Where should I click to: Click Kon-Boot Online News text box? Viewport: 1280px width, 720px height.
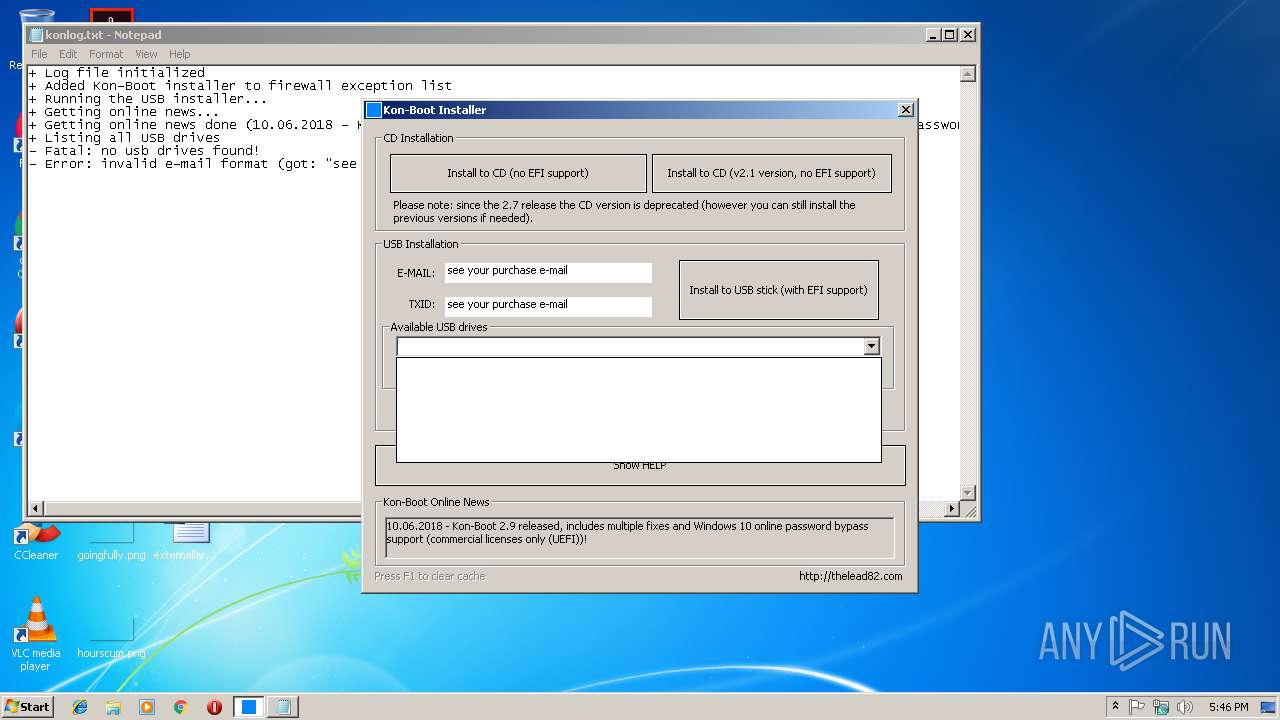[x=640, y=538]
